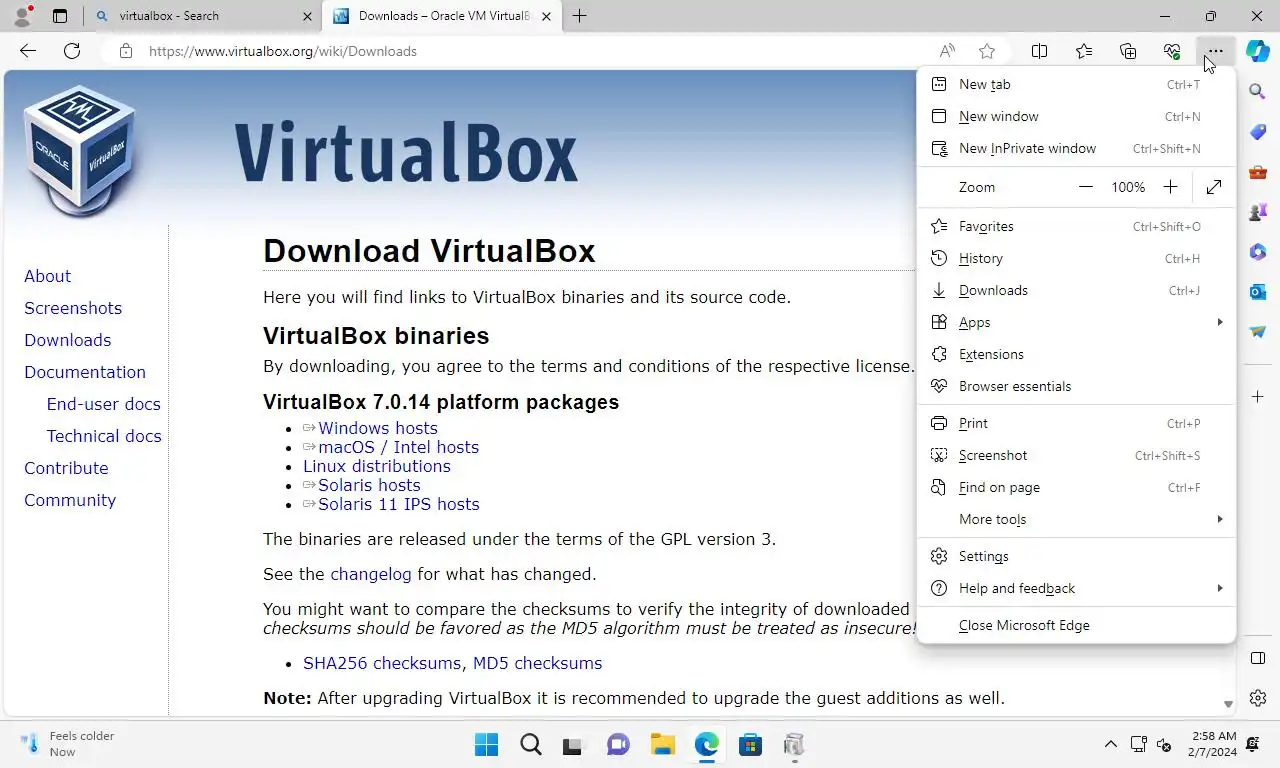Open sidebar Shopping tag icon
Screen dimensions: 1280x768
1258,132
